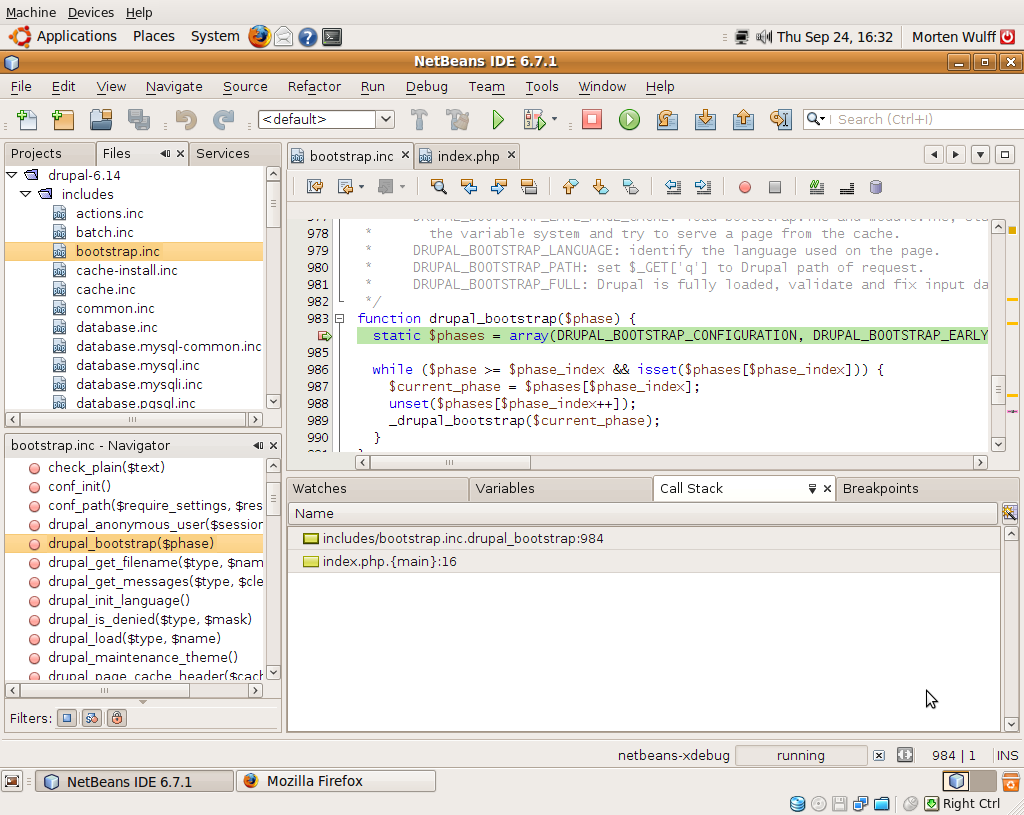1024x815 pixels.
Task: Open the Refactor menu
Action: tap(314, 86)
